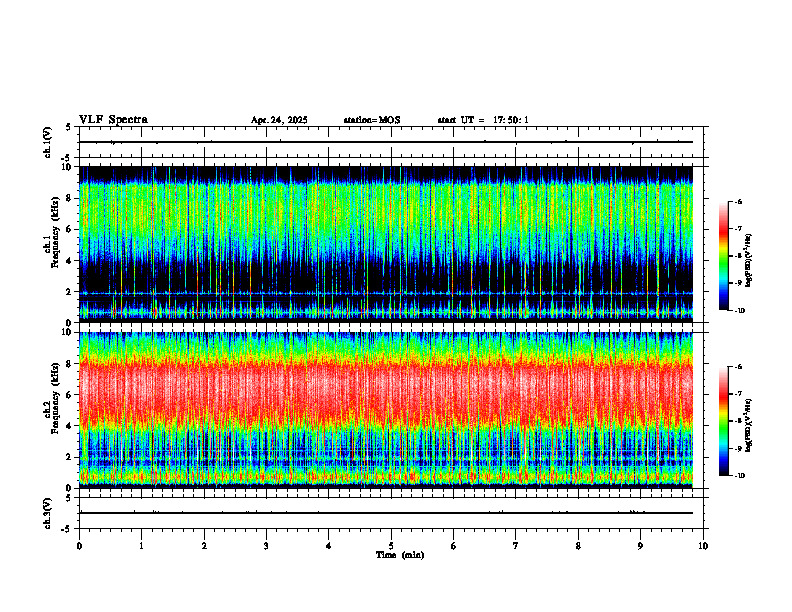Click the ch.1 "Frequency (kHz)" axis title
Screen dimensions: 792x612
(55, 232)
